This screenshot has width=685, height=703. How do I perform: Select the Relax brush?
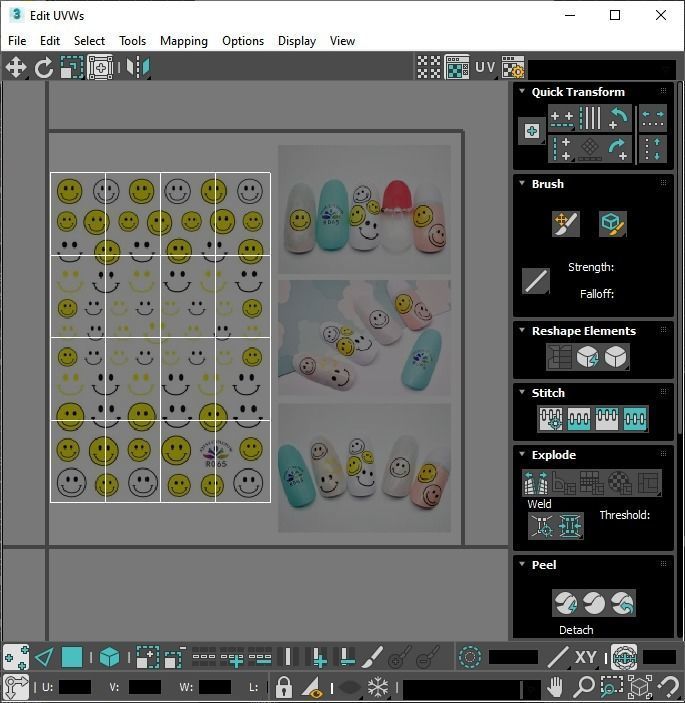pos(613,224)
